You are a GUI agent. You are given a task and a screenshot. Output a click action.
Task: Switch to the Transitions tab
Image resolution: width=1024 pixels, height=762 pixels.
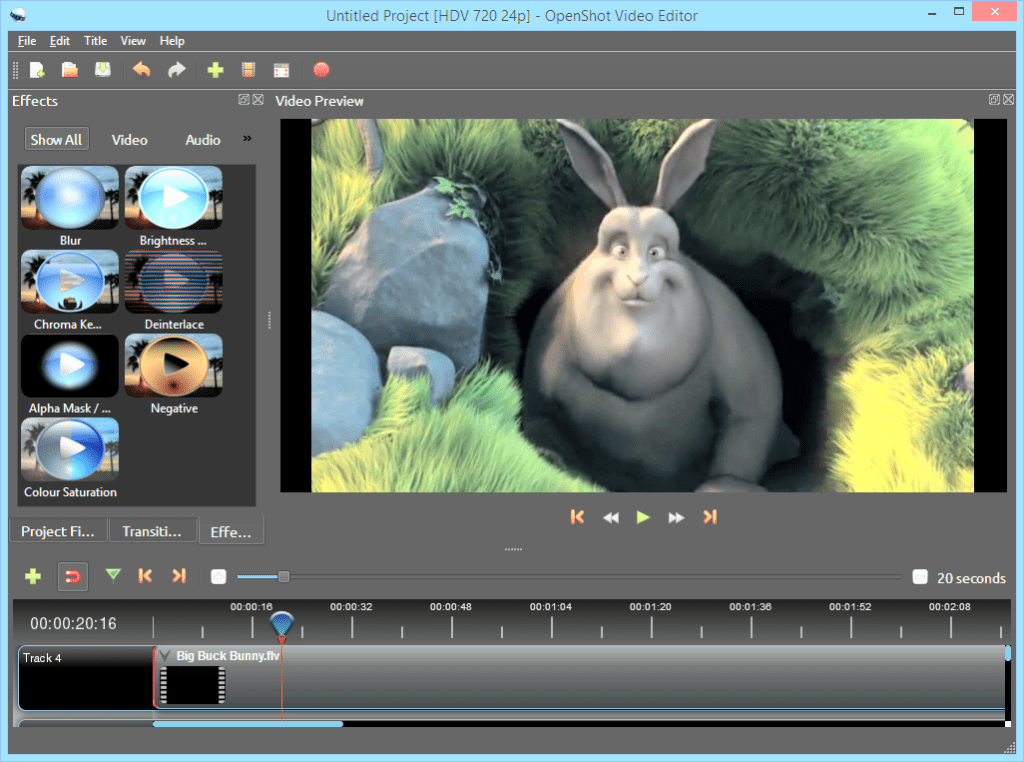pyautogui.click(x=152, y=532)
